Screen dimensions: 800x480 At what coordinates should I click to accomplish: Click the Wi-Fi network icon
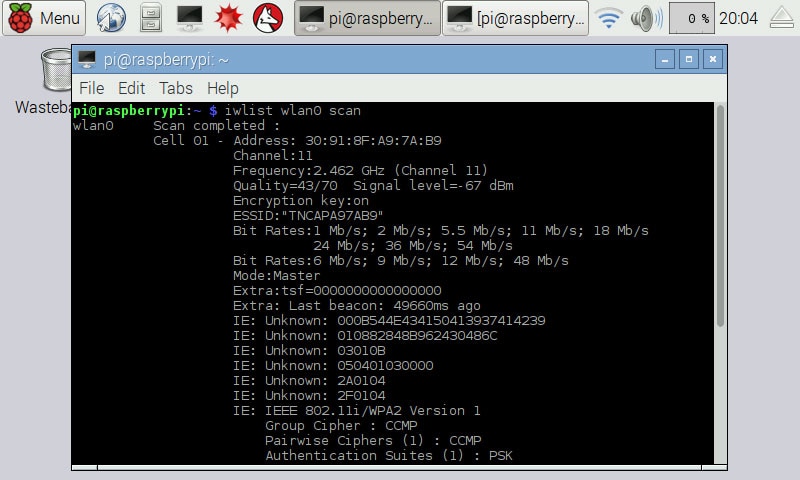click(x=607, y=18)
